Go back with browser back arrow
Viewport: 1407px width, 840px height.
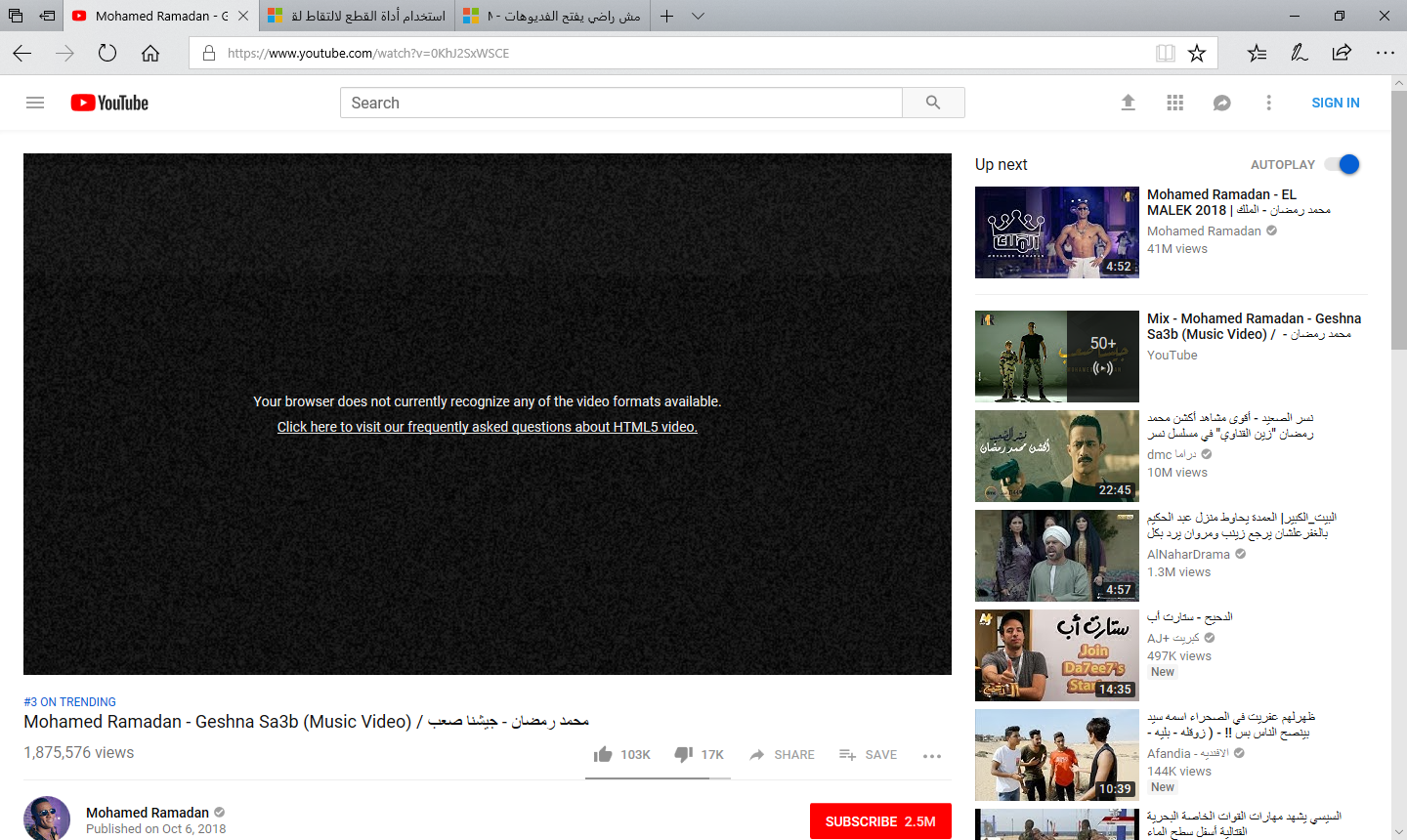22,53
